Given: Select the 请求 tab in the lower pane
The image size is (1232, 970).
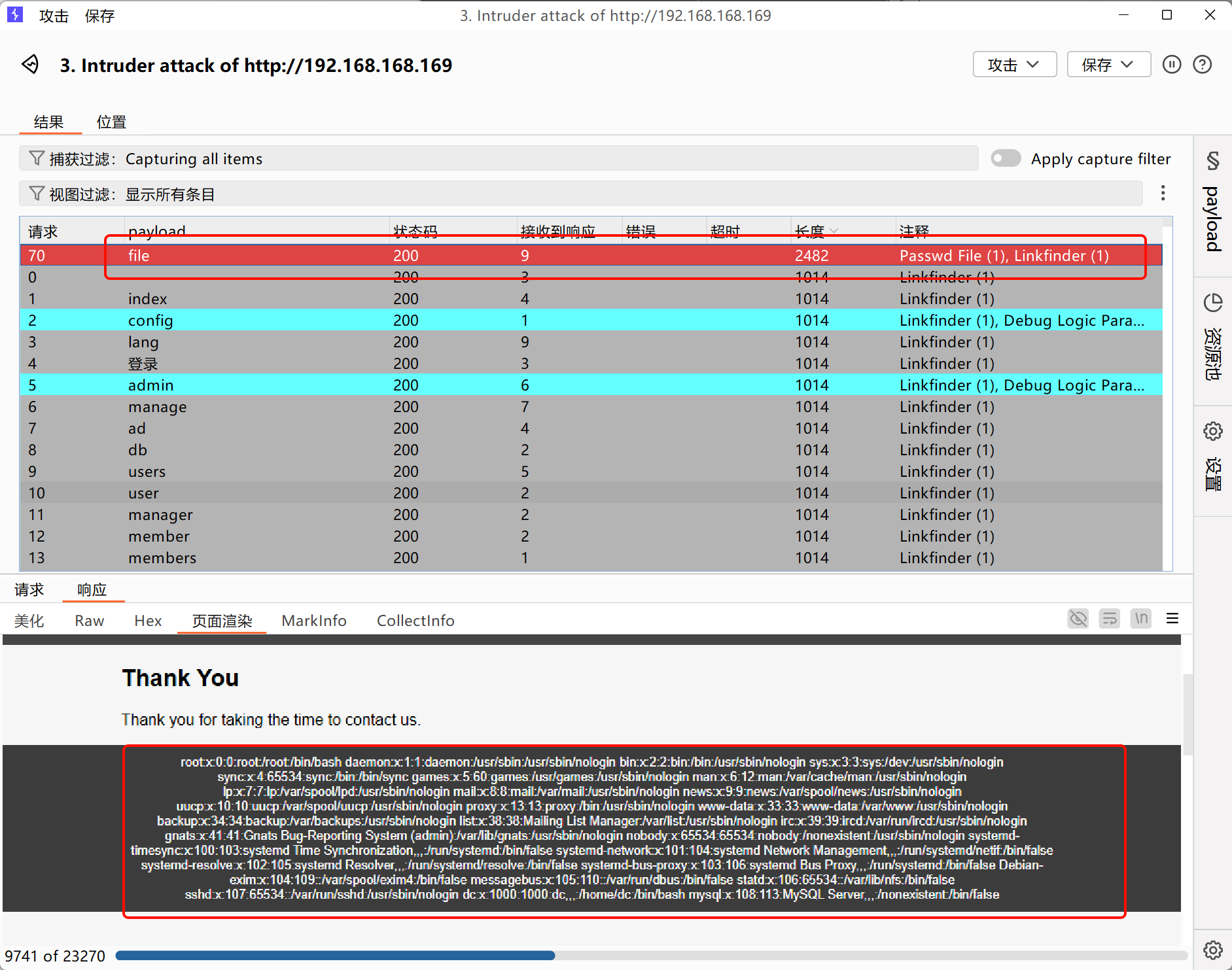Looking at the screenshot, I should coord(29,589).
